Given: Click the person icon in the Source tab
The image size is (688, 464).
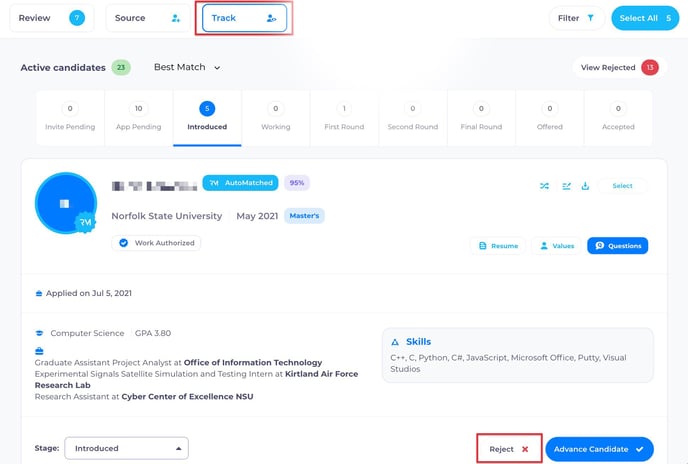Looking at the screenshot, I should [176, 18].
